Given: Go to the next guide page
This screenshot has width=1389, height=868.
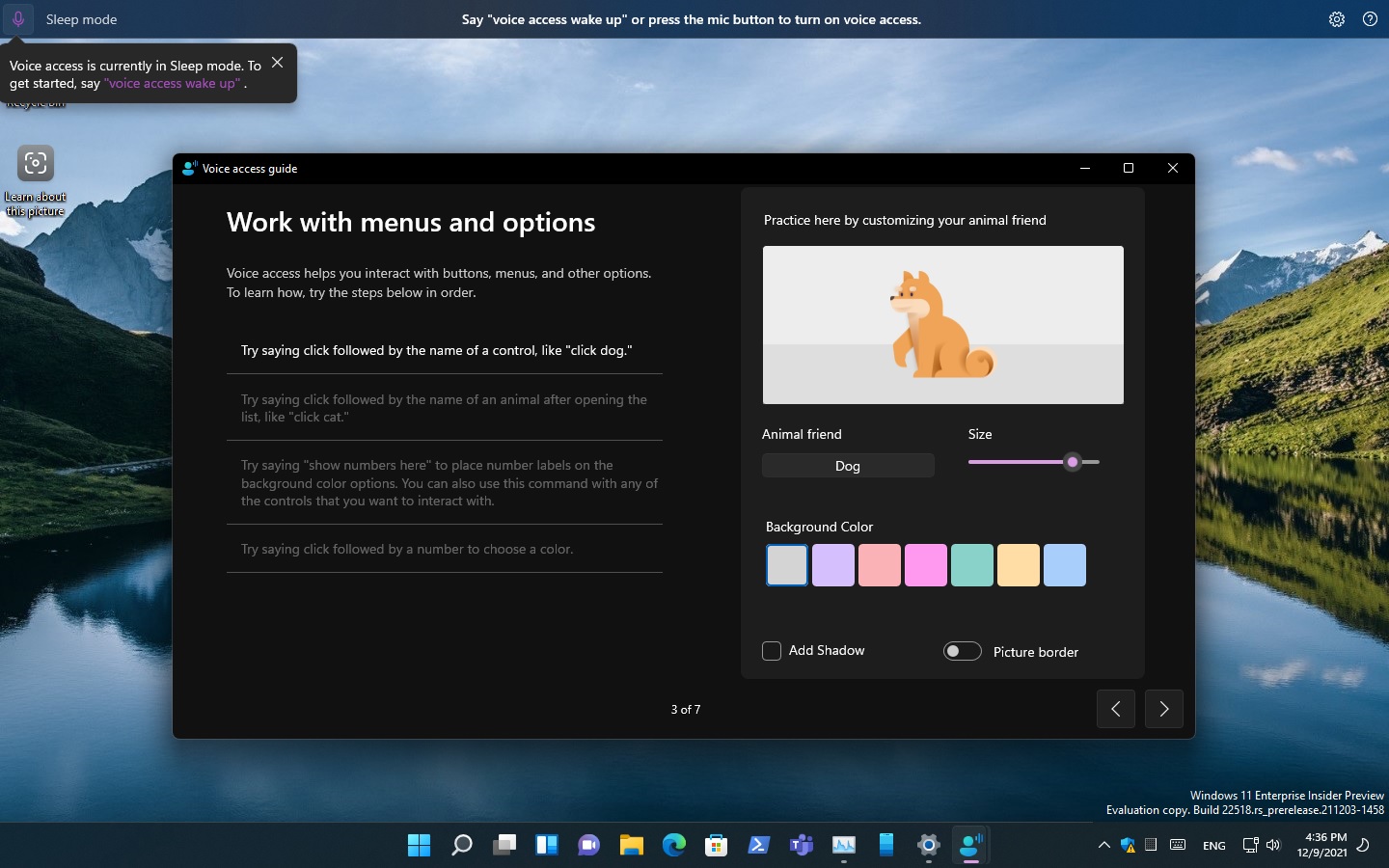Looking at the screenshot, I should (x=1163, y=709).
